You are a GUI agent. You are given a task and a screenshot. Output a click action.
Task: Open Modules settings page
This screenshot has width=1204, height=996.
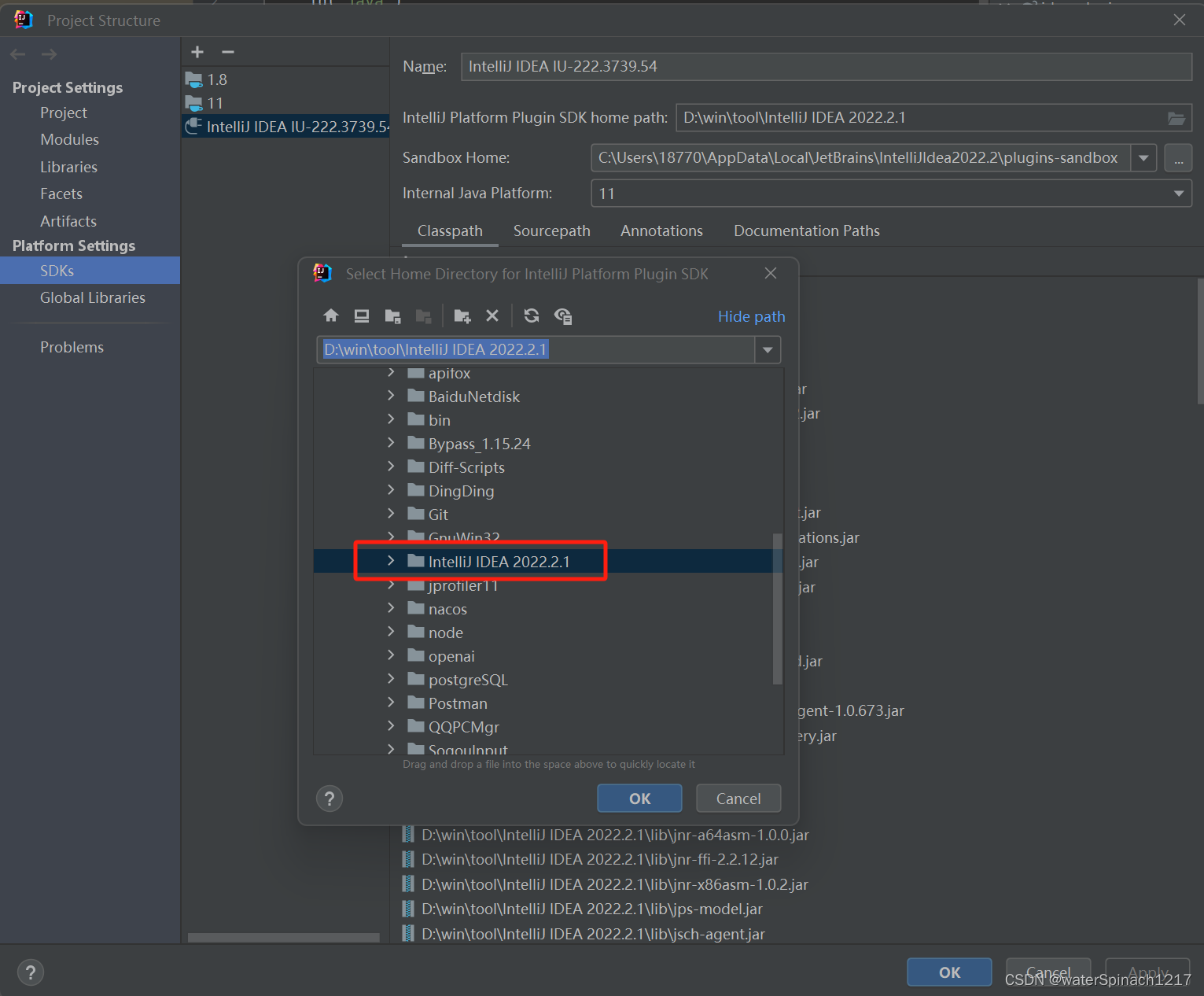(69, 139)
